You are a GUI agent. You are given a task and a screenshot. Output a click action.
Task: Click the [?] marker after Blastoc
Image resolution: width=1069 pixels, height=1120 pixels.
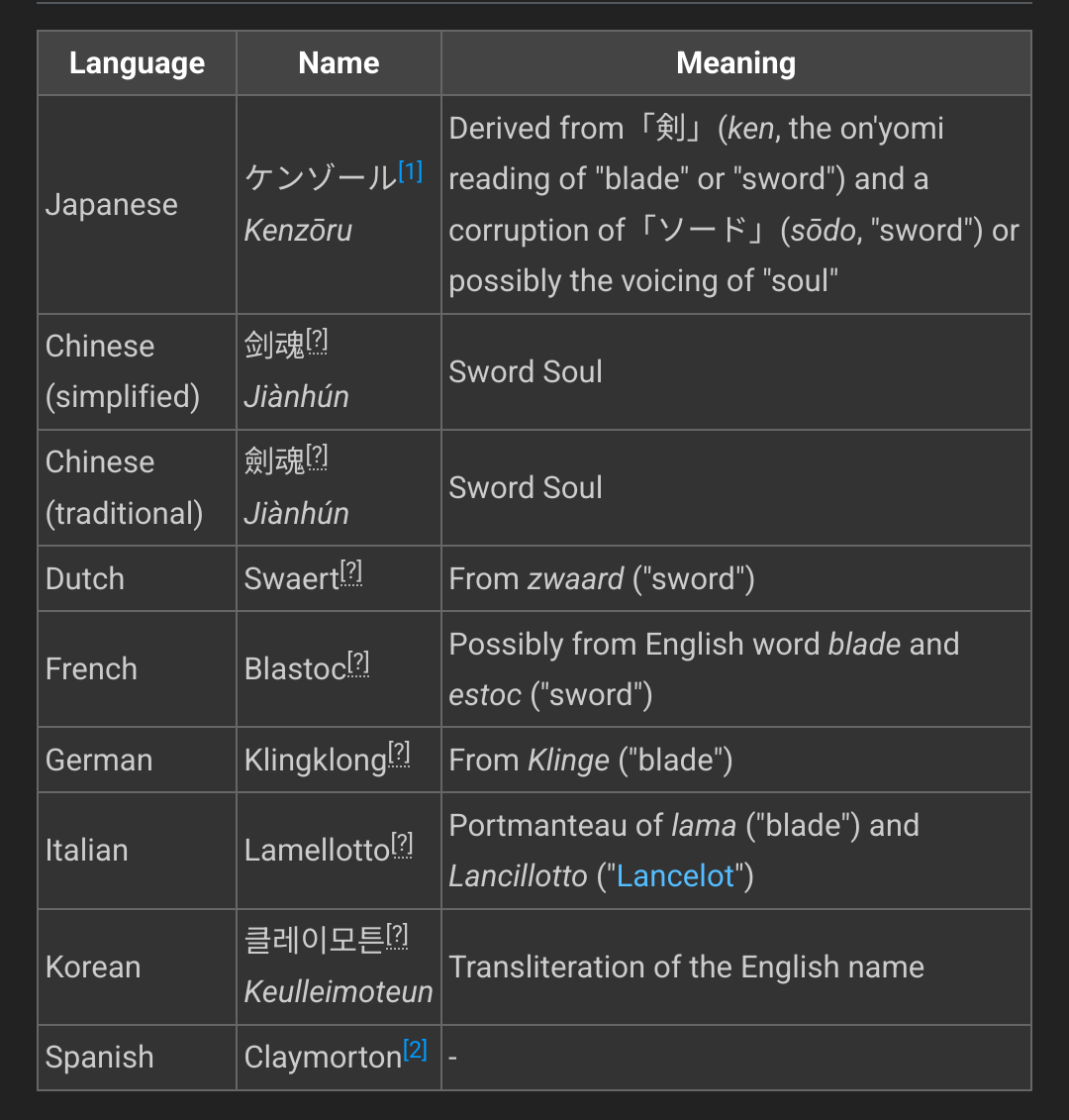pyautogui.click(x=358, y=662)
